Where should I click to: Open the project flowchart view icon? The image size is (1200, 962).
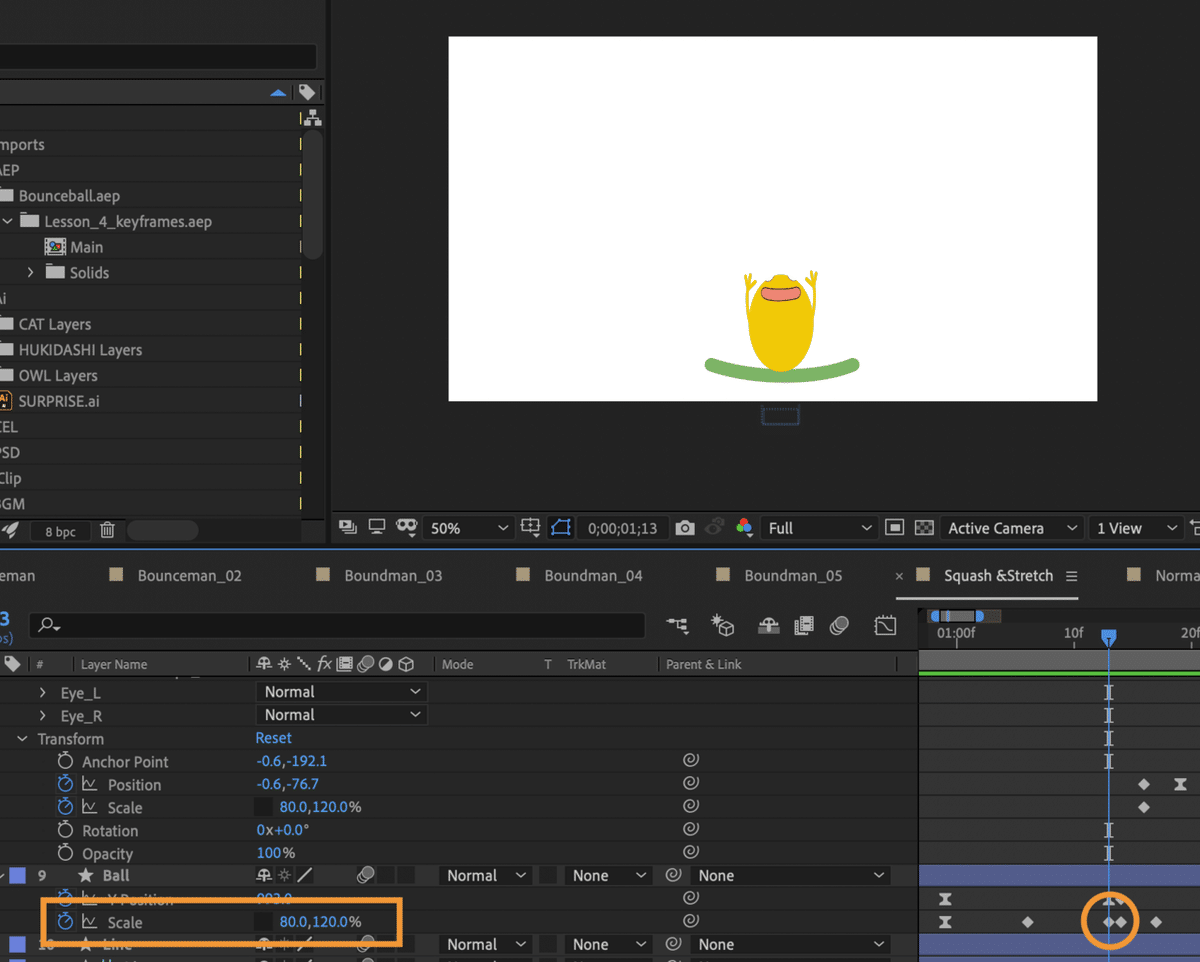click(312, 117)
